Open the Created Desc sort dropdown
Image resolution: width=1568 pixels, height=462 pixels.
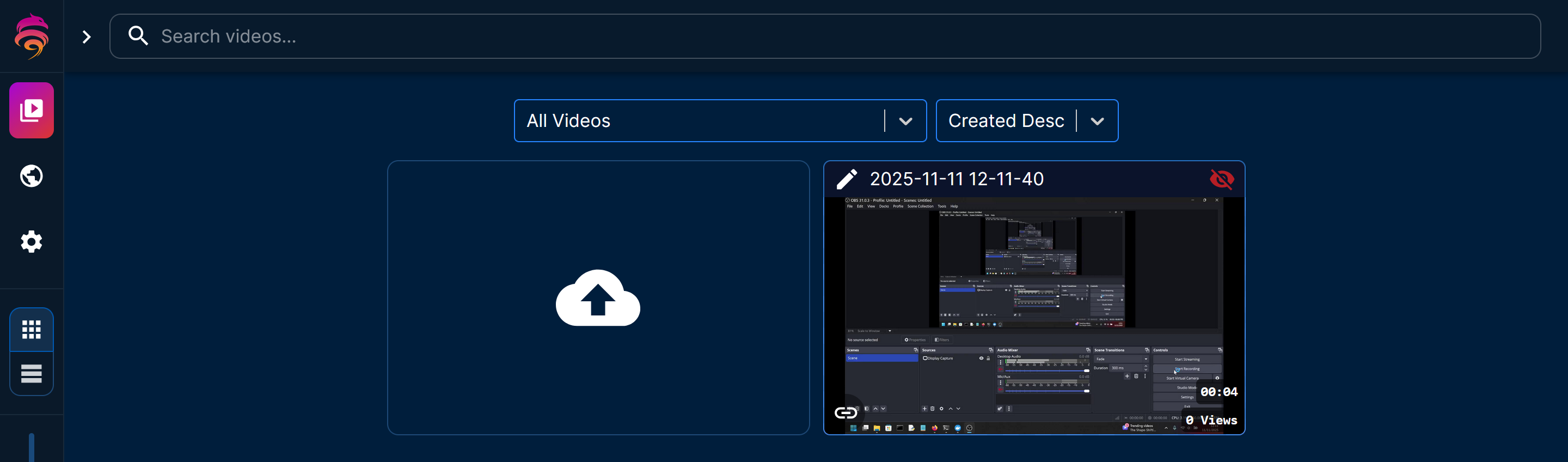[1027, 121]
